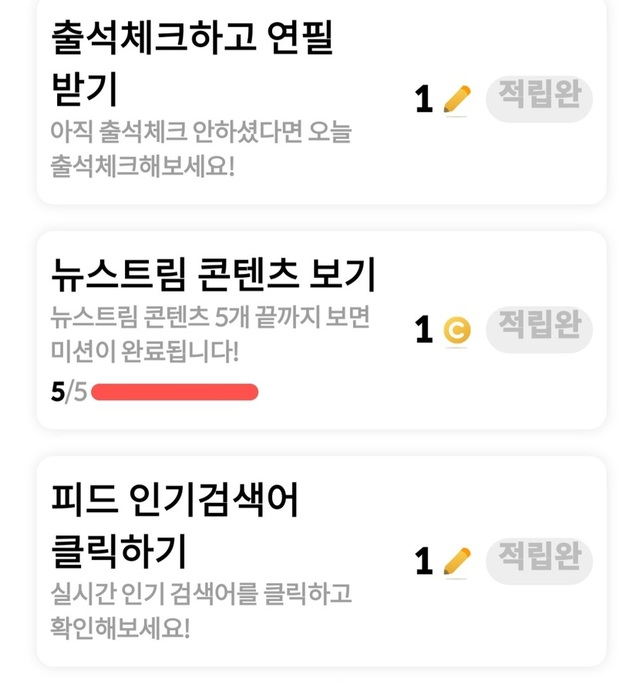Viewport: 640px width, 682px height.
Task: Click the 뉴스트림 콘텐츠 5개 끝까지 보면 description
Action: (210, 318)
